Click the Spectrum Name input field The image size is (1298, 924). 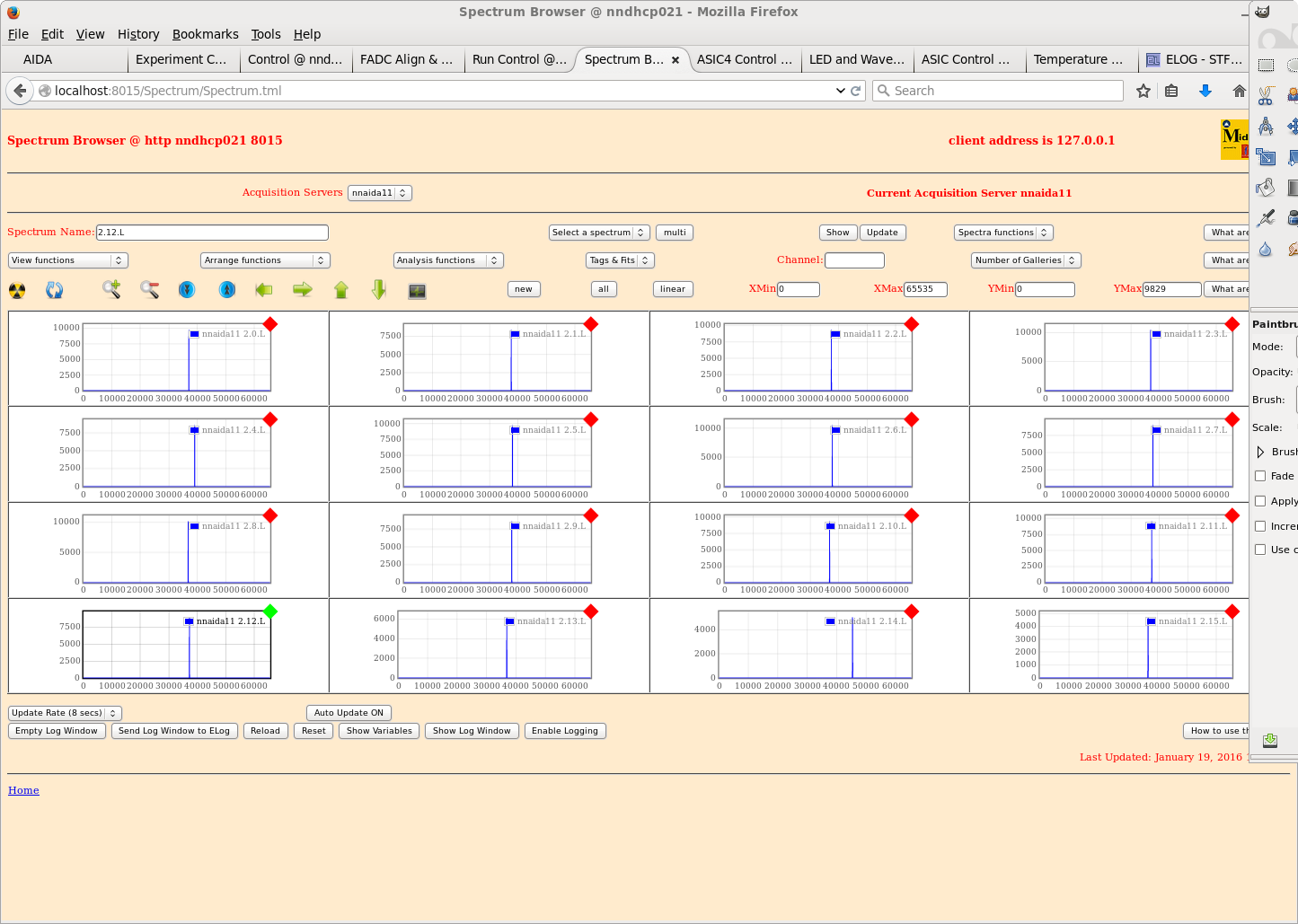coord(212,233)
